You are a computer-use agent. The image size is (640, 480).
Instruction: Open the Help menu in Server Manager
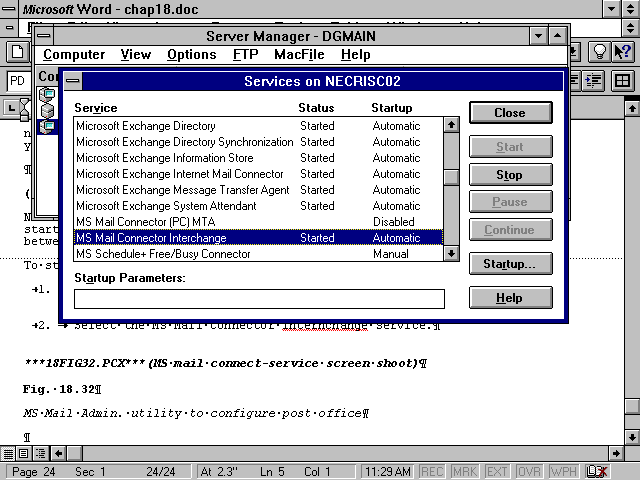tap(356, 55)
